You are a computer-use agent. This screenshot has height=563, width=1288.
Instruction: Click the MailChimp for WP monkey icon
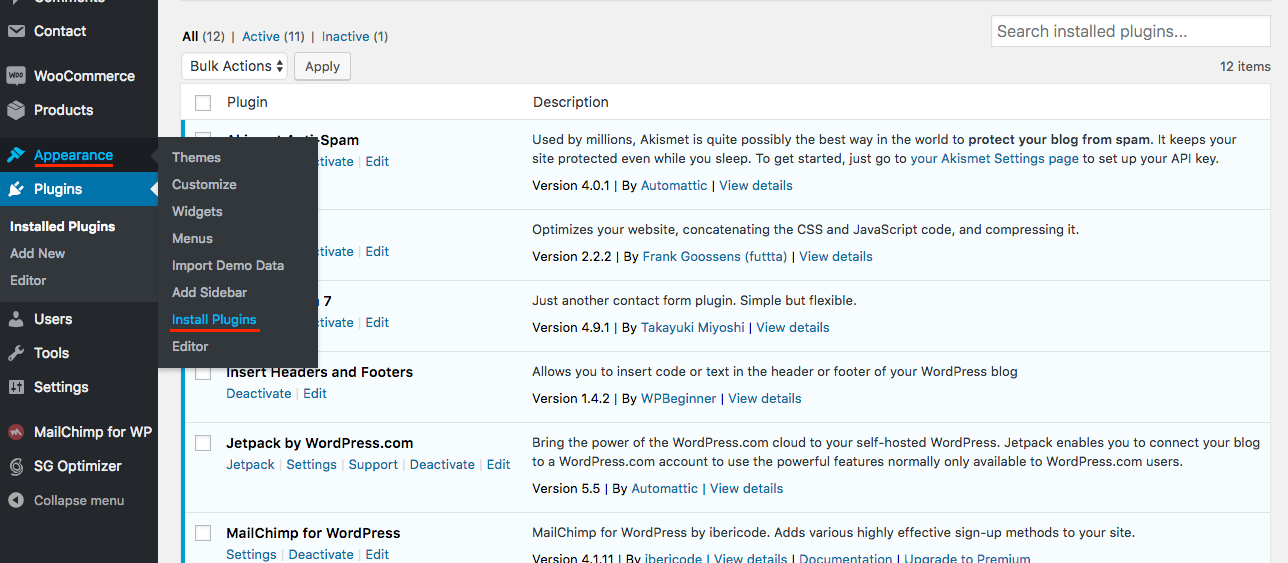coord(16,432)
